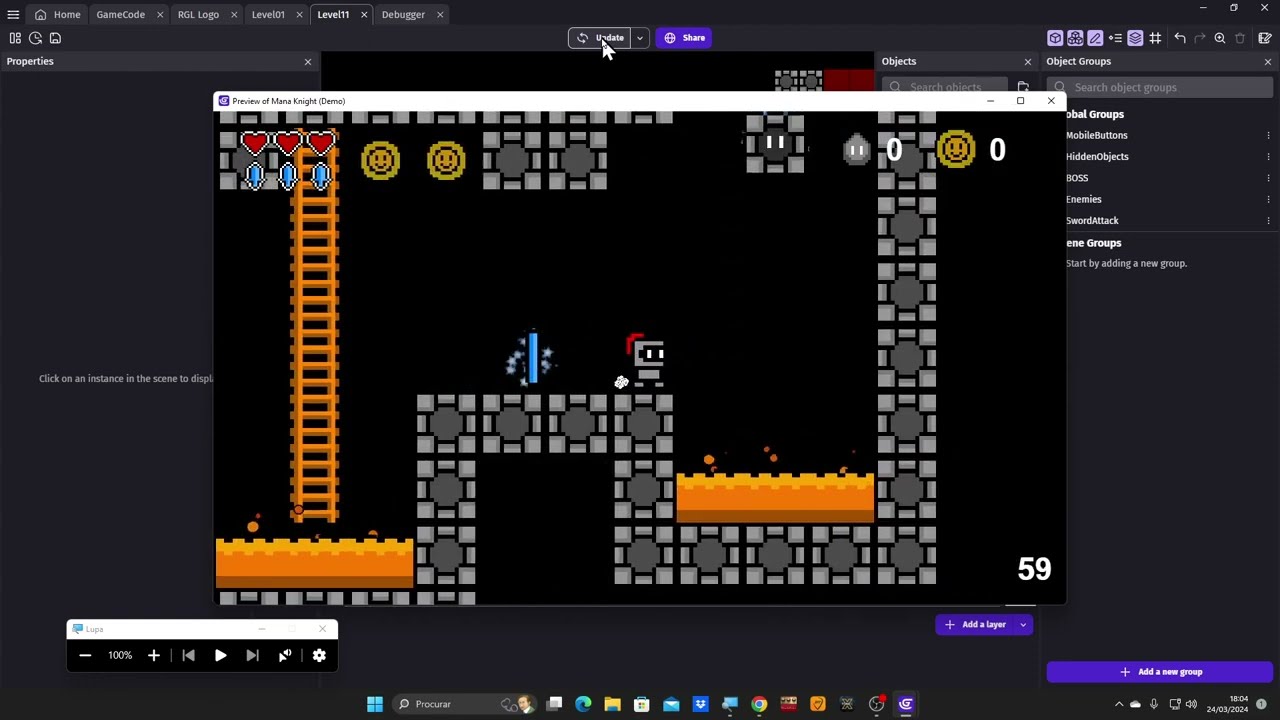Image resolution: width=1280 pixels, height=720 pixels.
Task: Open the zoom magnifier icon
Action: 1220,38
